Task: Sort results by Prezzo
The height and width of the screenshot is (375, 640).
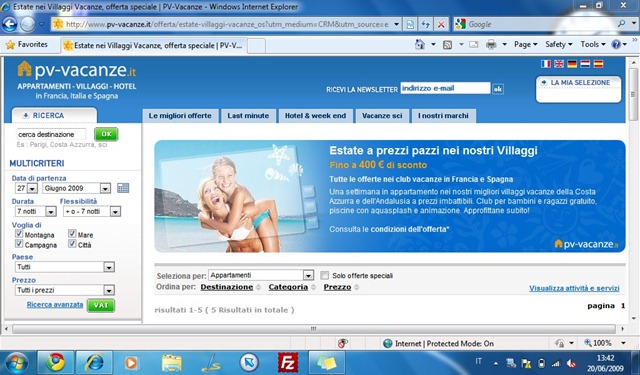Action: point(338,287)
